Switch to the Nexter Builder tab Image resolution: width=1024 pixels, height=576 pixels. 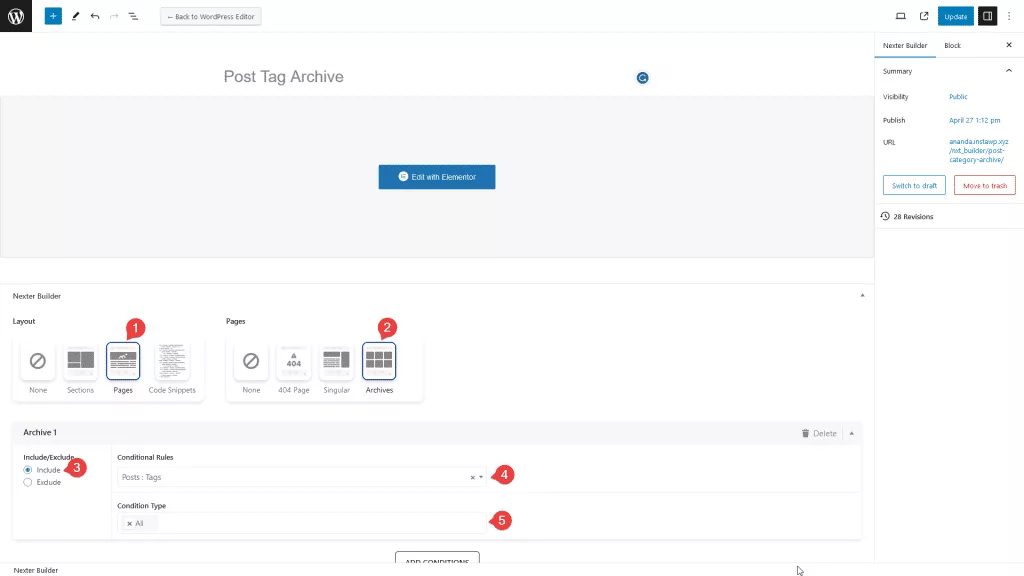point(904,45)
